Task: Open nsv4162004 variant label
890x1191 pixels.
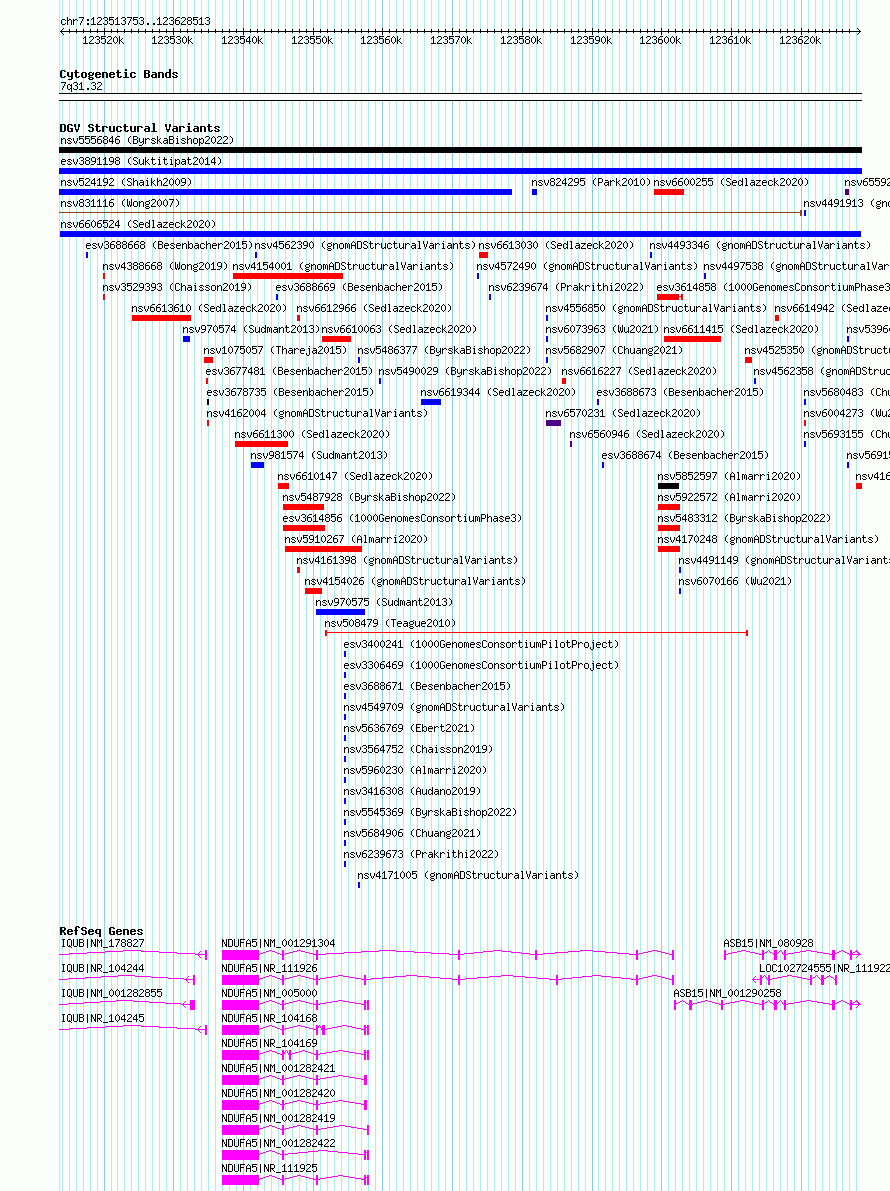Action: (x=317, y=414)
